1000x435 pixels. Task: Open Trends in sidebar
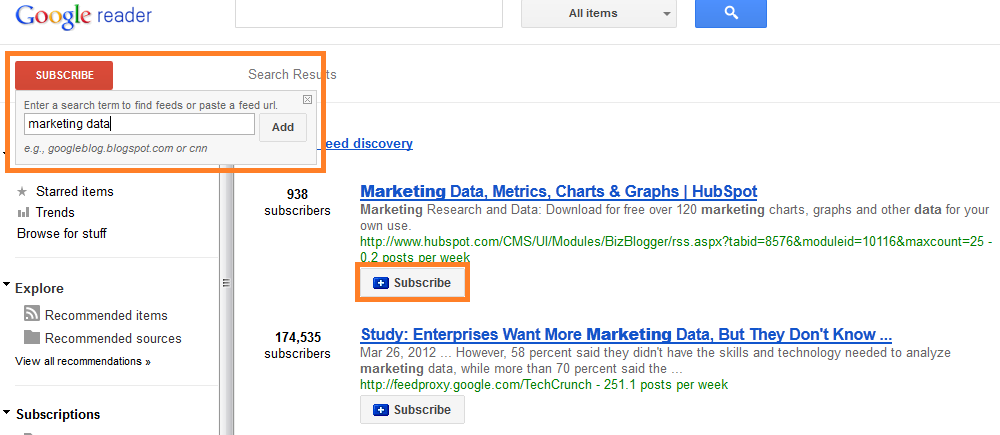click(x=55, y=212)
